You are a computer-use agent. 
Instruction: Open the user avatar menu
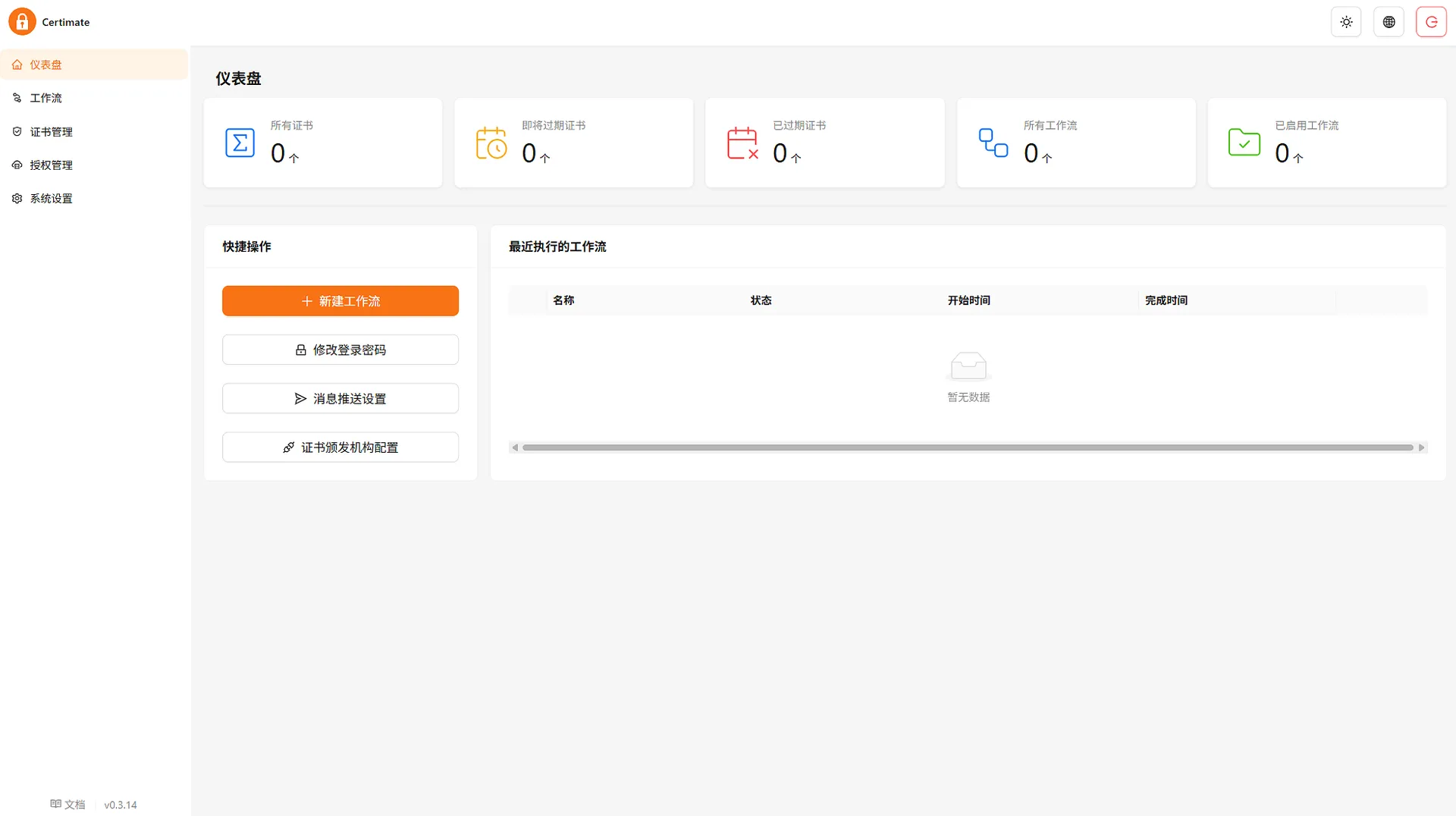(1431, 21)
